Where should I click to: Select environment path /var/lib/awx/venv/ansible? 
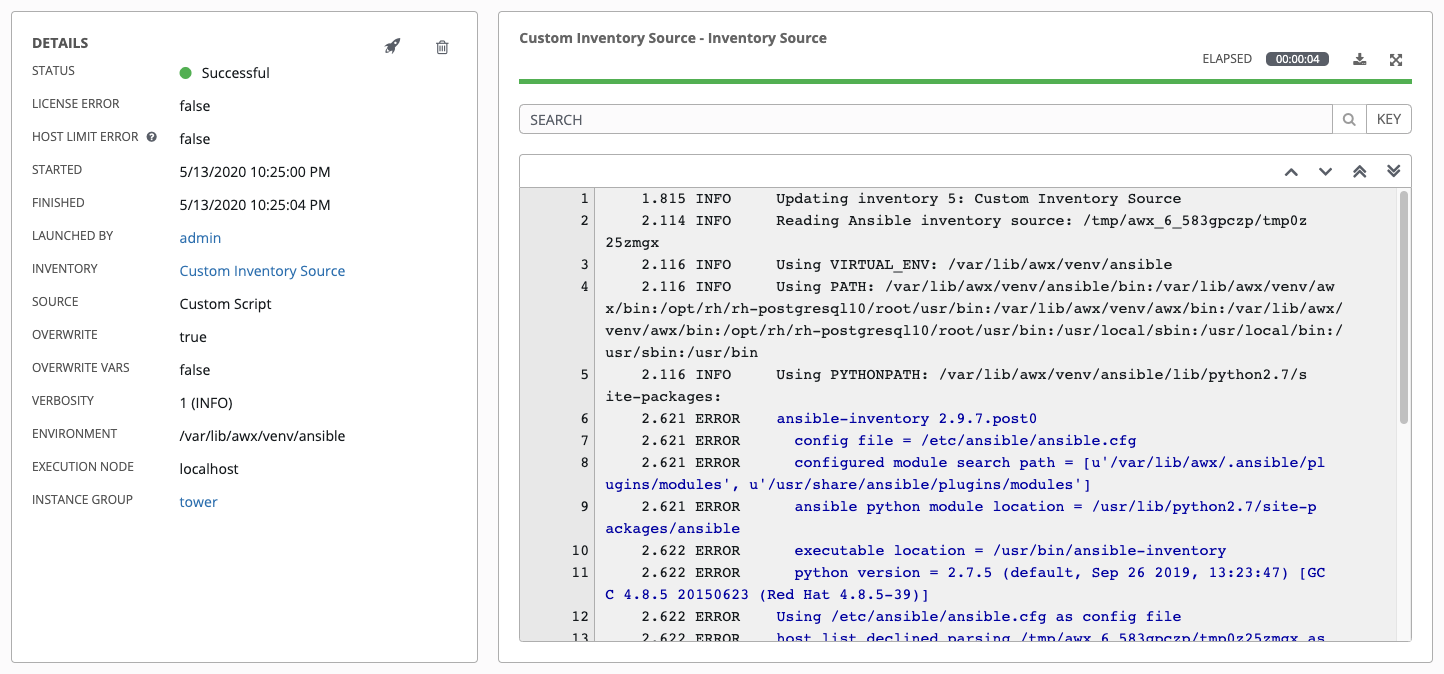(262, 436)
